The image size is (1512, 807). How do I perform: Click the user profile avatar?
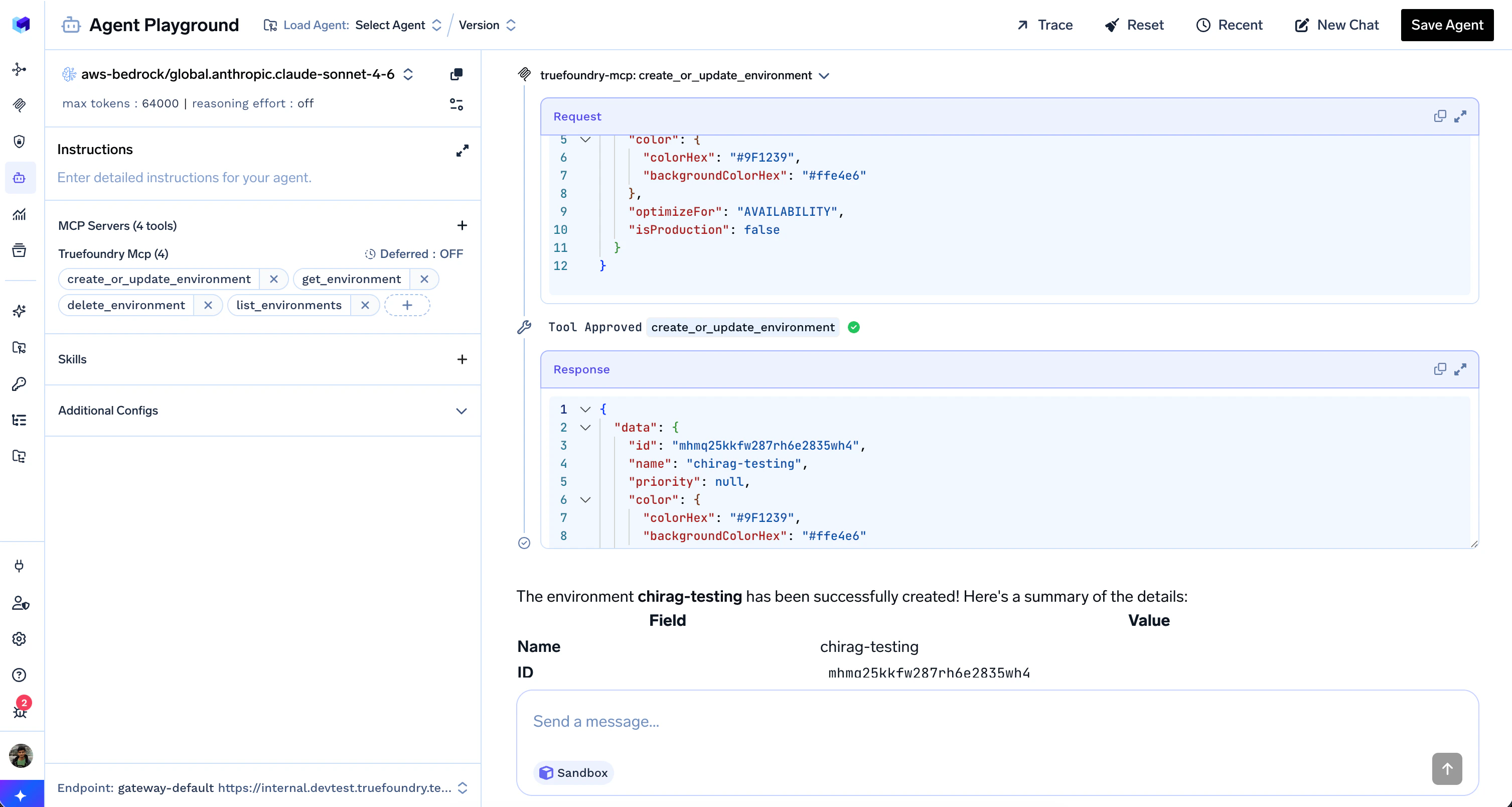pyautogui.click(x=21, y=755)
